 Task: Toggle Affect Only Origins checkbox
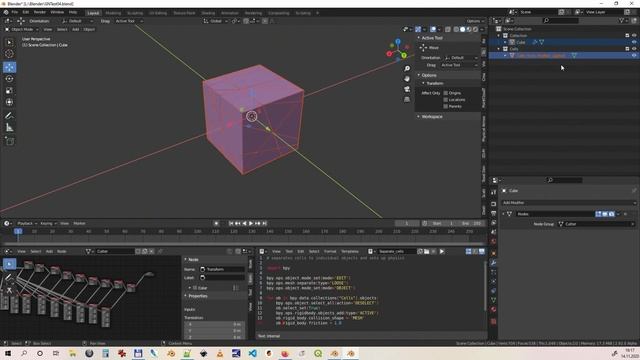point(446,93)
